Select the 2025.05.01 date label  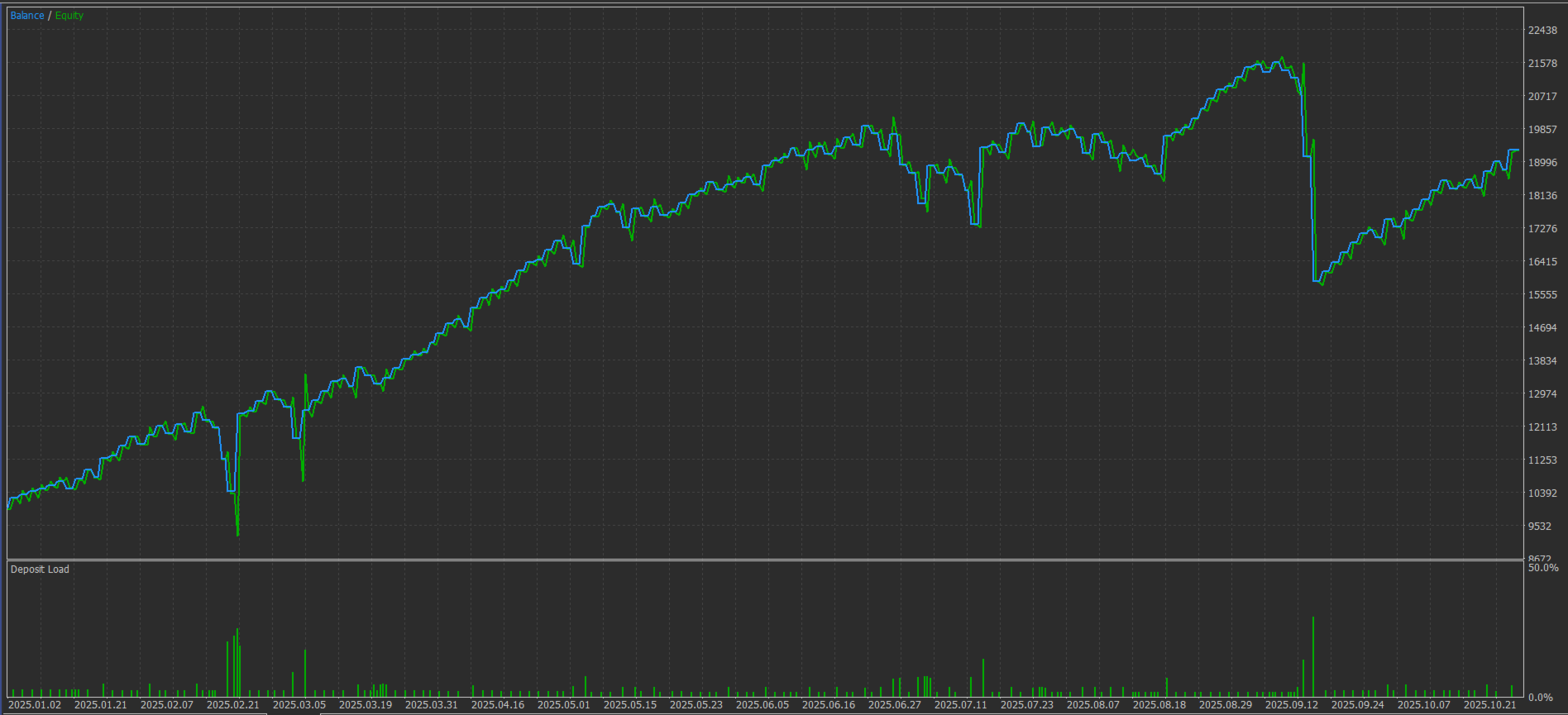564,705
